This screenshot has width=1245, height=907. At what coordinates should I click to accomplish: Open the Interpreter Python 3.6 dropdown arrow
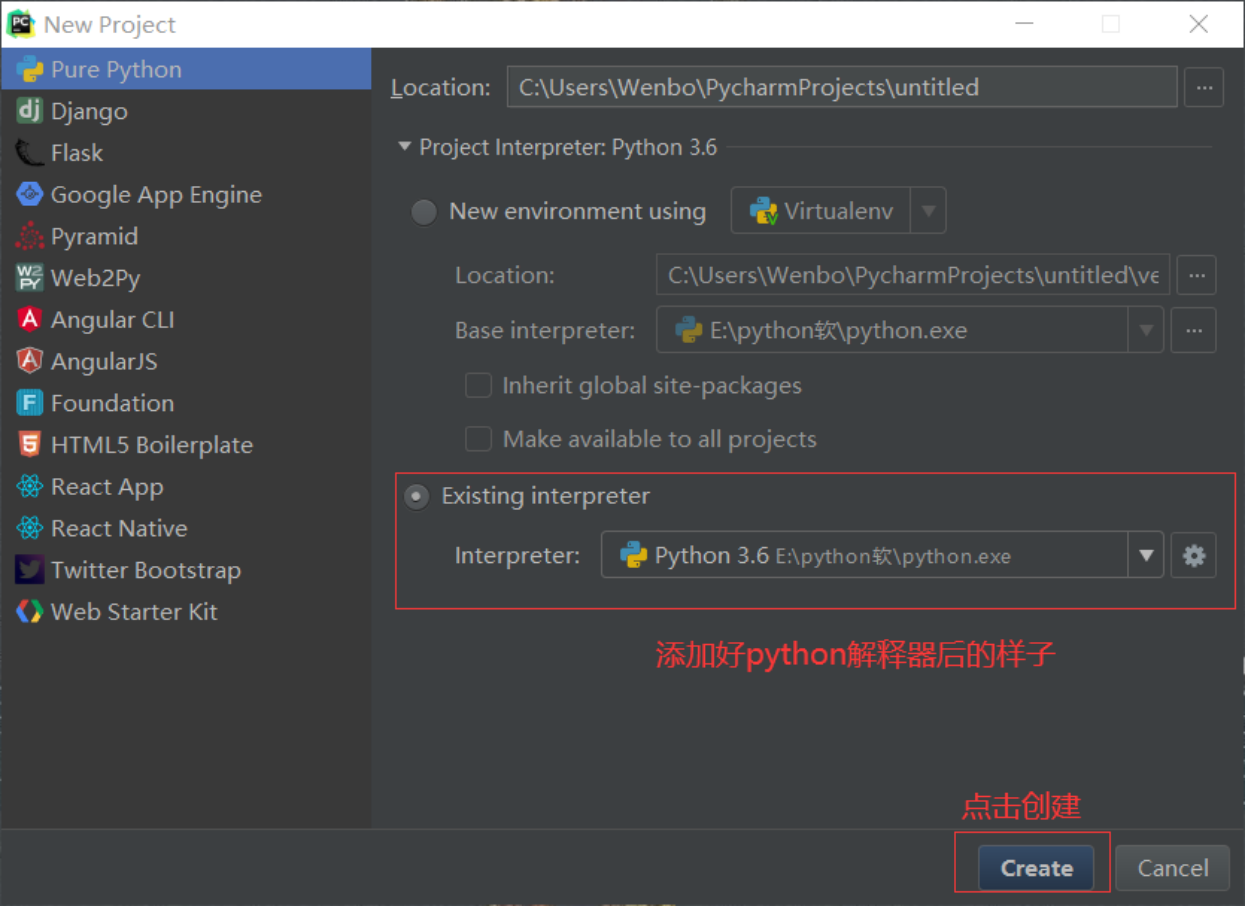tap(1146, 555)
